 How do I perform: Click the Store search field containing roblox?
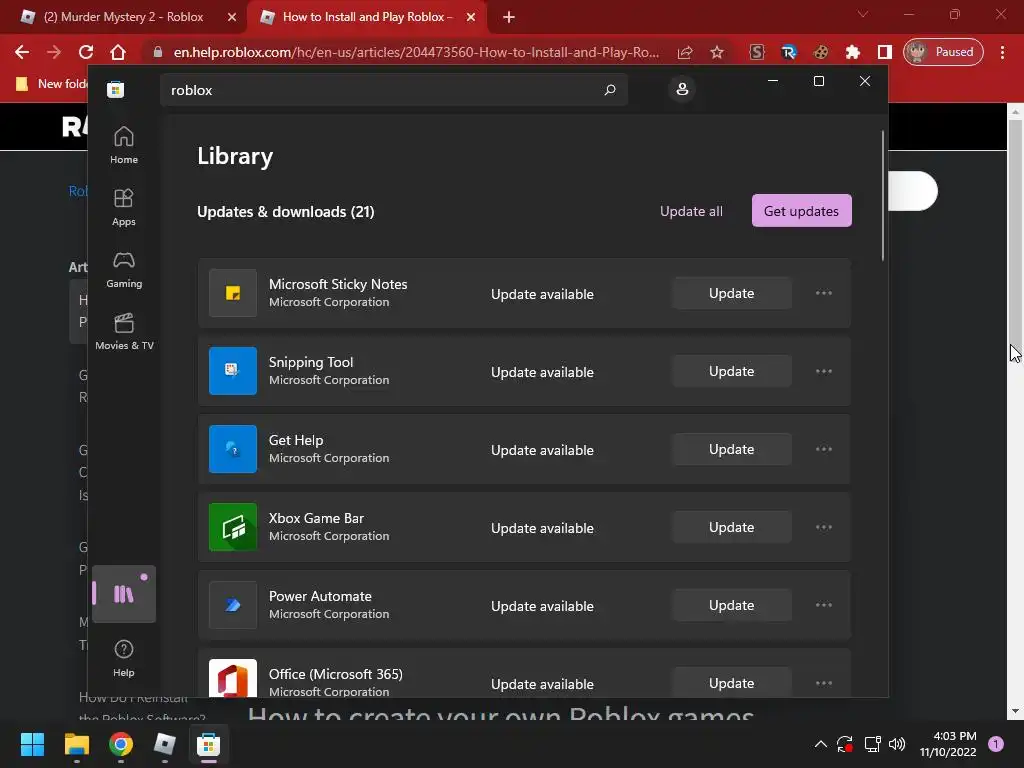tap(394, 89)
